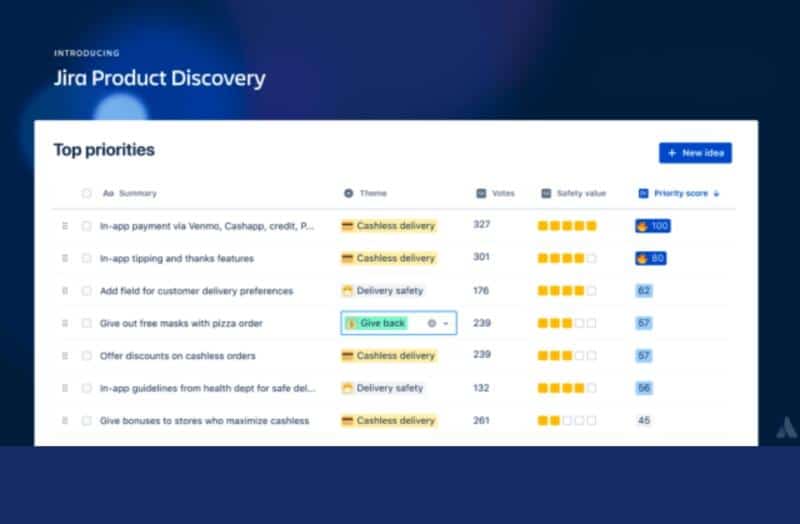Screen dimensions: 800x524
Task: Click the Safety value column icon
Action: 546,193
